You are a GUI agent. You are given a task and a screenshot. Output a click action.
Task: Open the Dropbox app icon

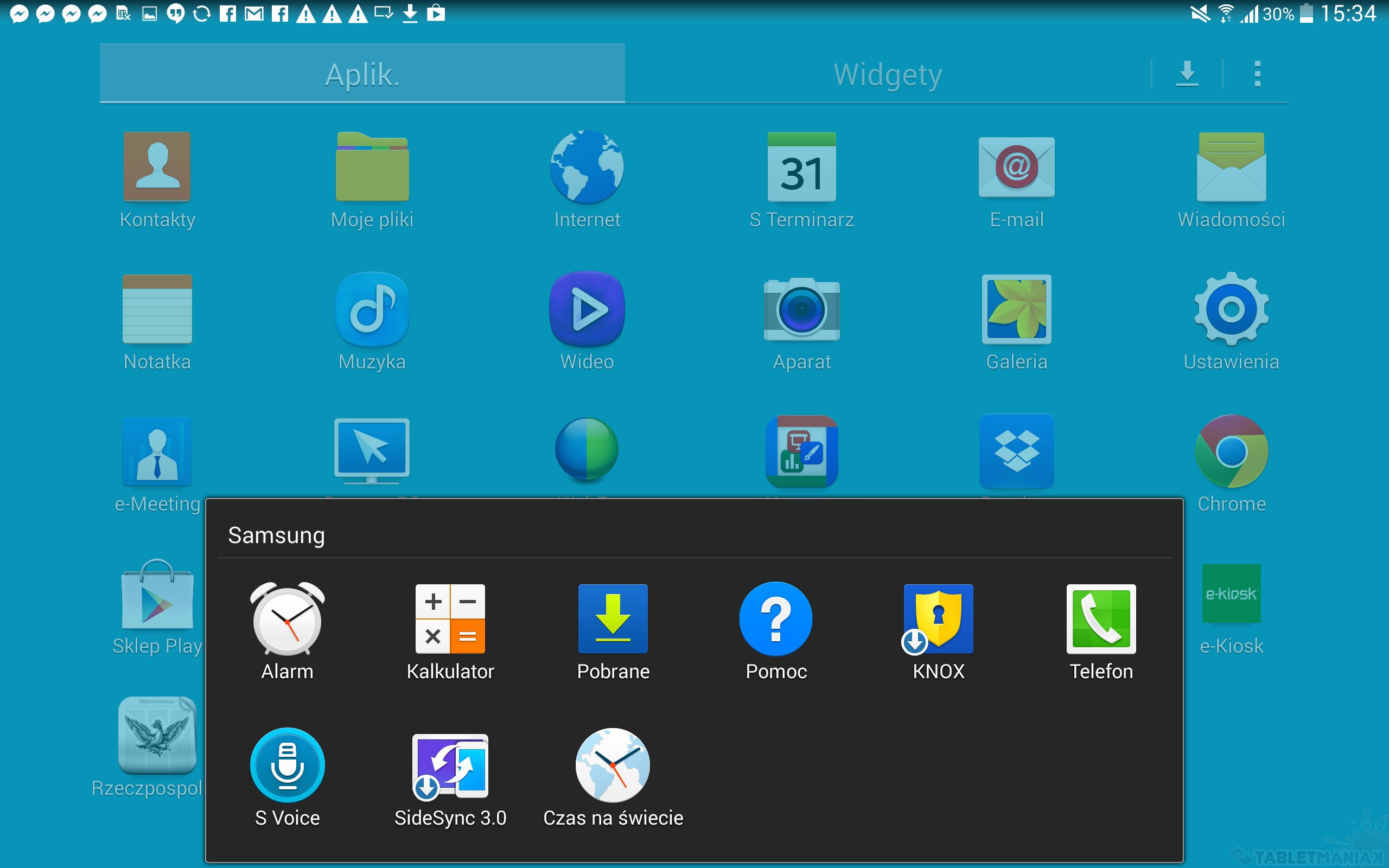click(1016, 452)
